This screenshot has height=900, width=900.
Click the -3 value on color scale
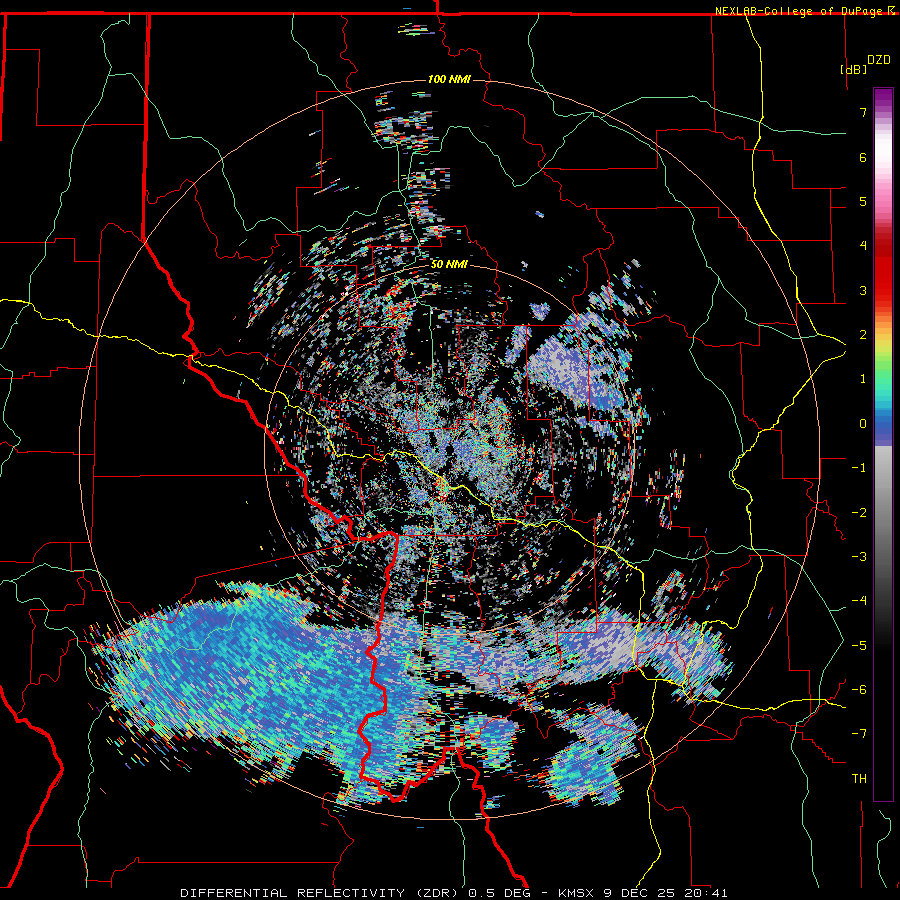coord(859,557)
